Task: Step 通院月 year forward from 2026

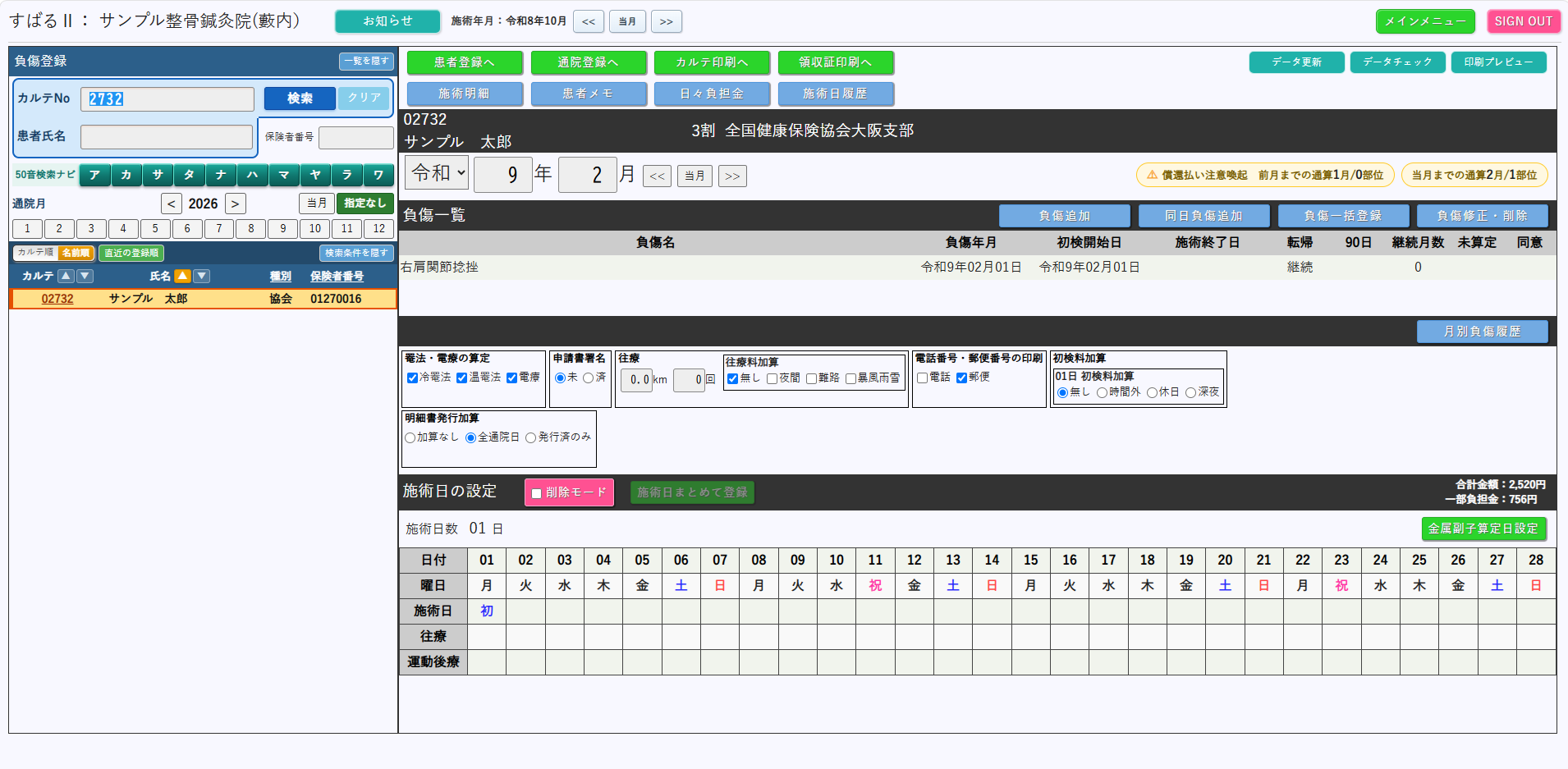Action: pyautogui.click(x=236, y=204)
